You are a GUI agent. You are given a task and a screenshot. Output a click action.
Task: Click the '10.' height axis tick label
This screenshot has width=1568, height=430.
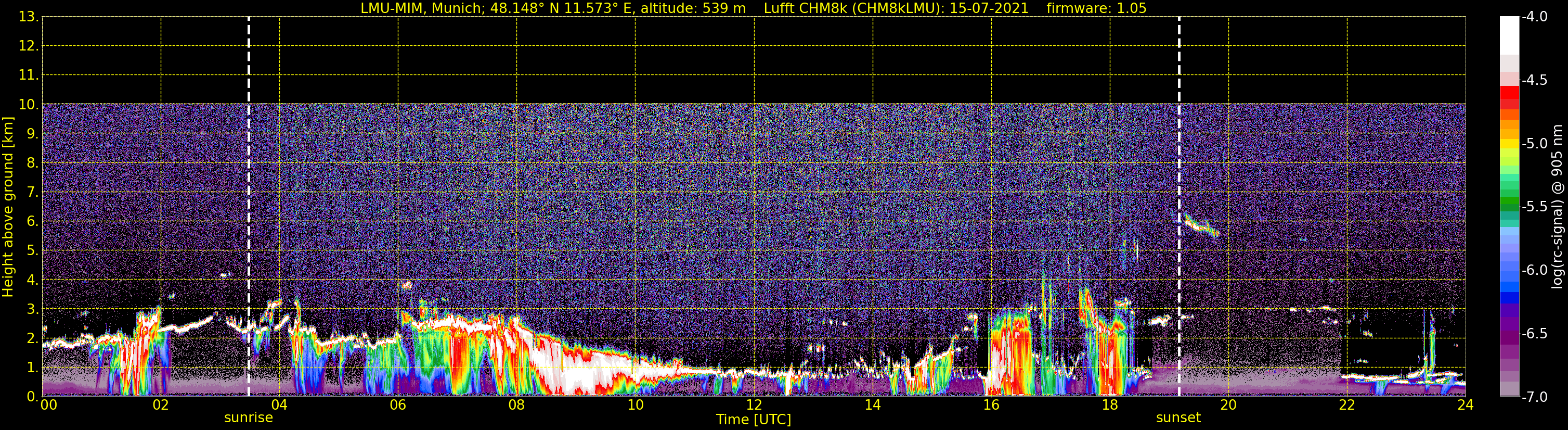[x=29, y=105]
